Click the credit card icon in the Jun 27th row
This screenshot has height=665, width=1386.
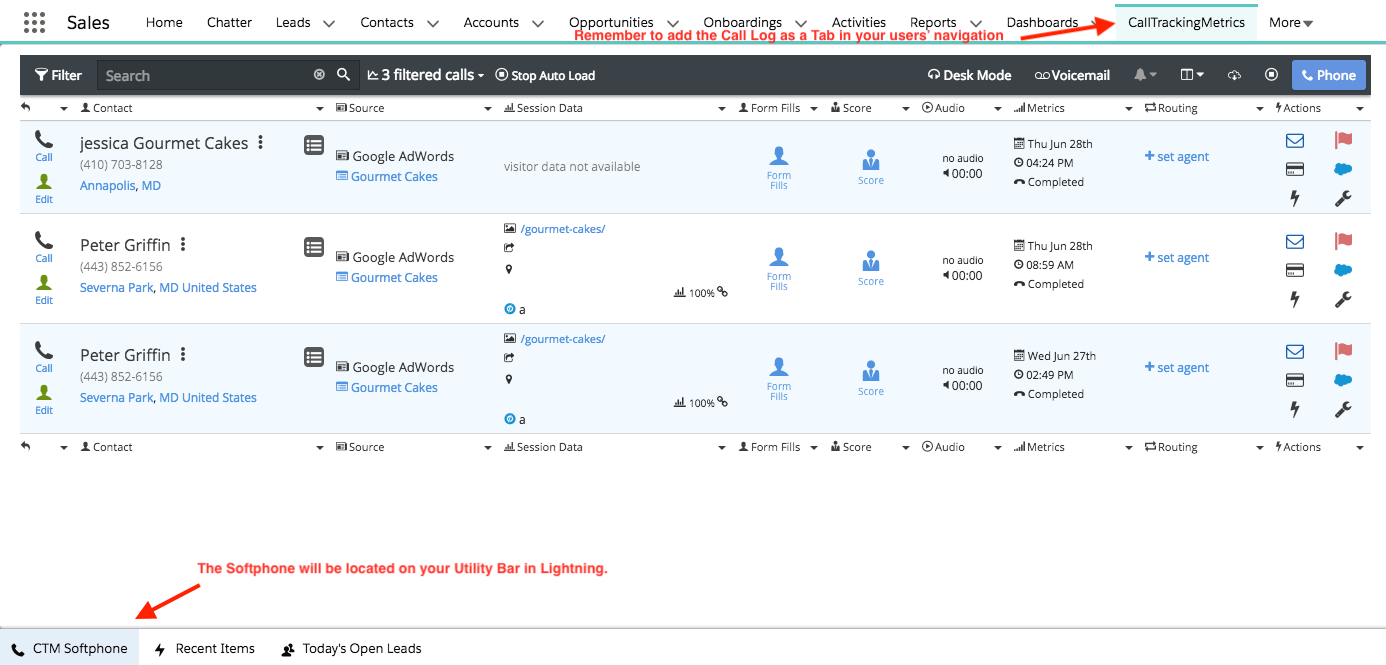click(1295, 380)
